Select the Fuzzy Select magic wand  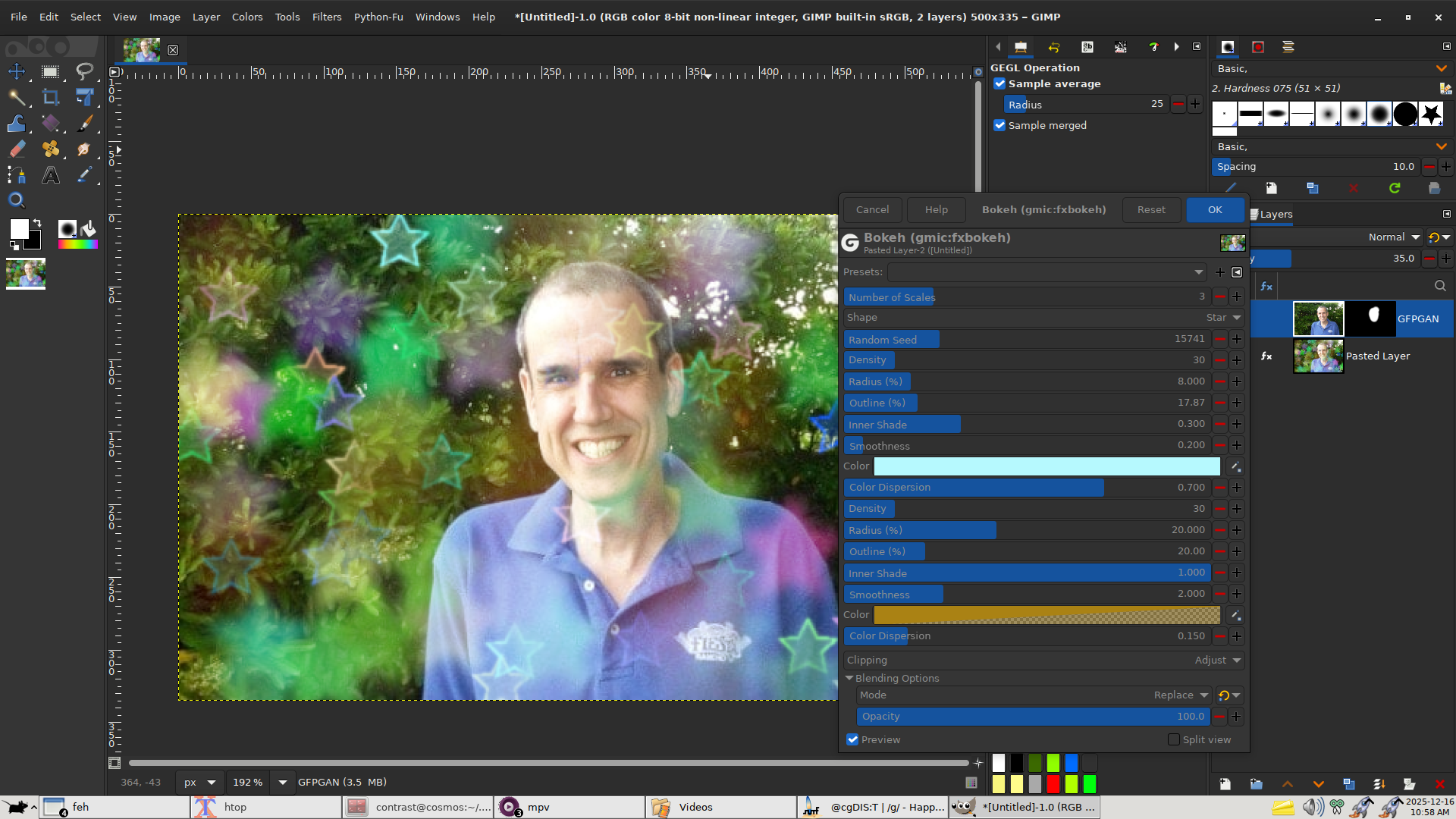click(x=16, y=97)
